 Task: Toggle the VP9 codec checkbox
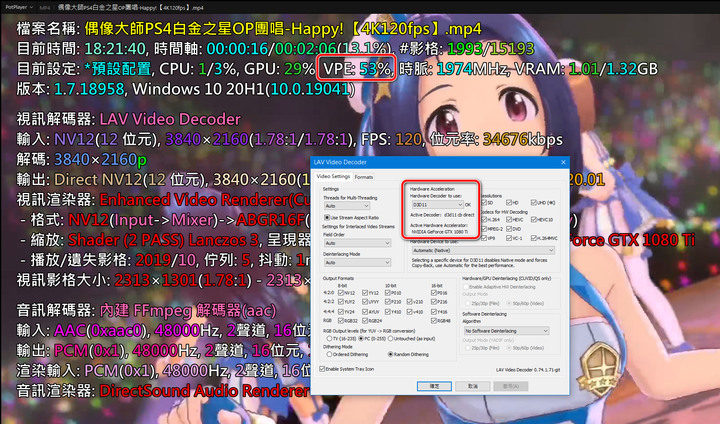(484, 238)
